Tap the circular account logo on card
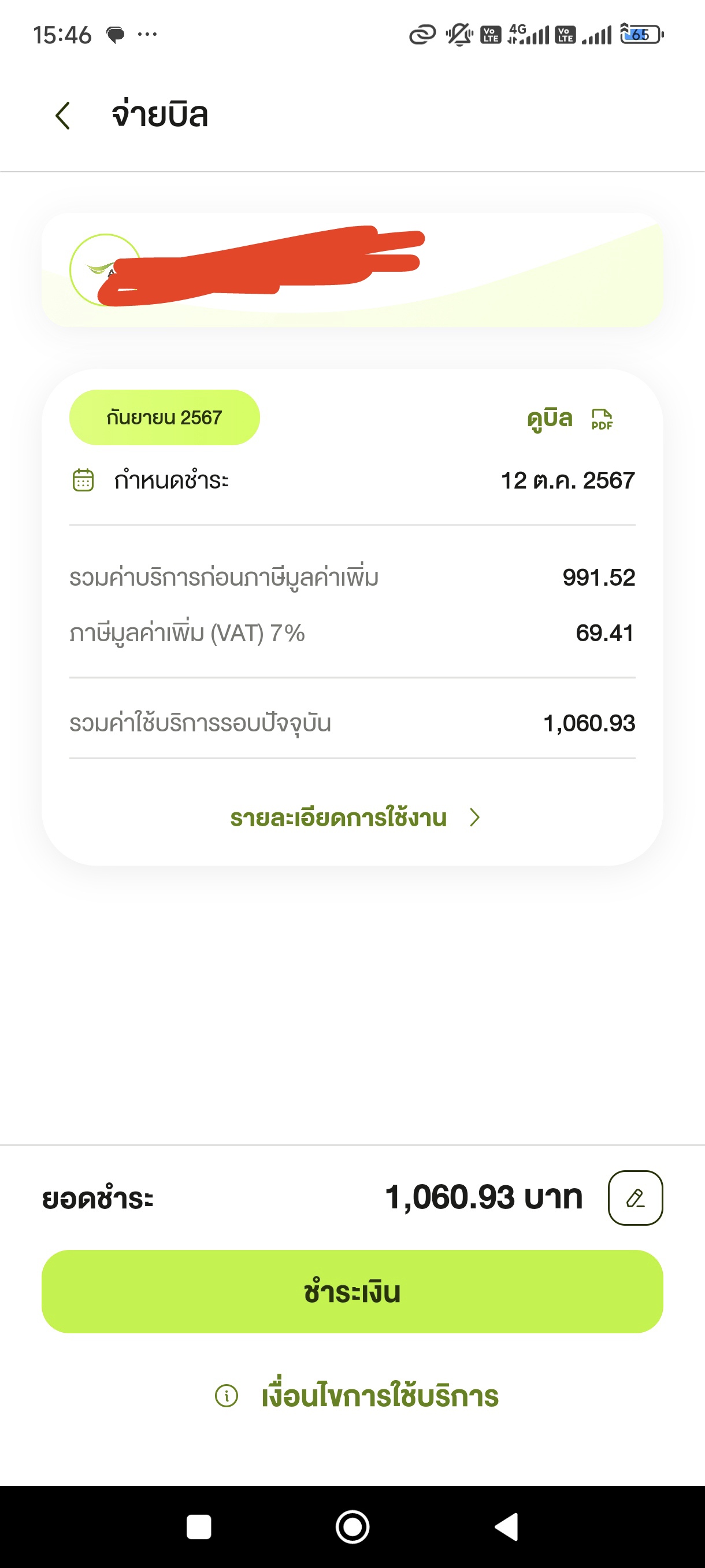705x1568 pixels. click(x=105, y=269)
